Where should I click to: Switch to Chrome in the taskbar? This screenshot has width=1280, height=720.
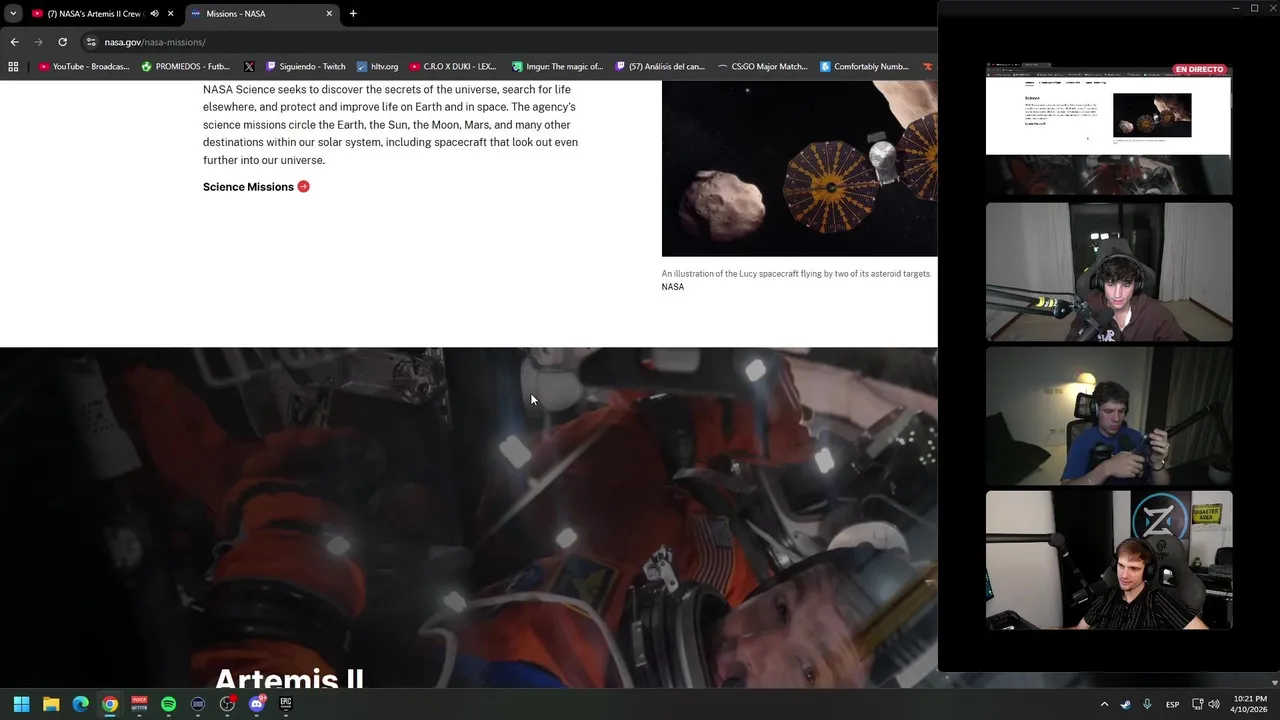tap(110, 704)
